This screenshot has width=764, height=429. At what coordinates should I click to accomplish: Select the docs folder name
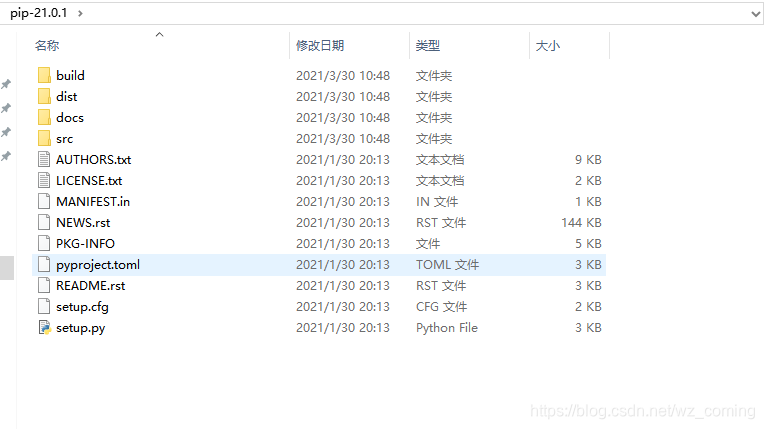70,117
